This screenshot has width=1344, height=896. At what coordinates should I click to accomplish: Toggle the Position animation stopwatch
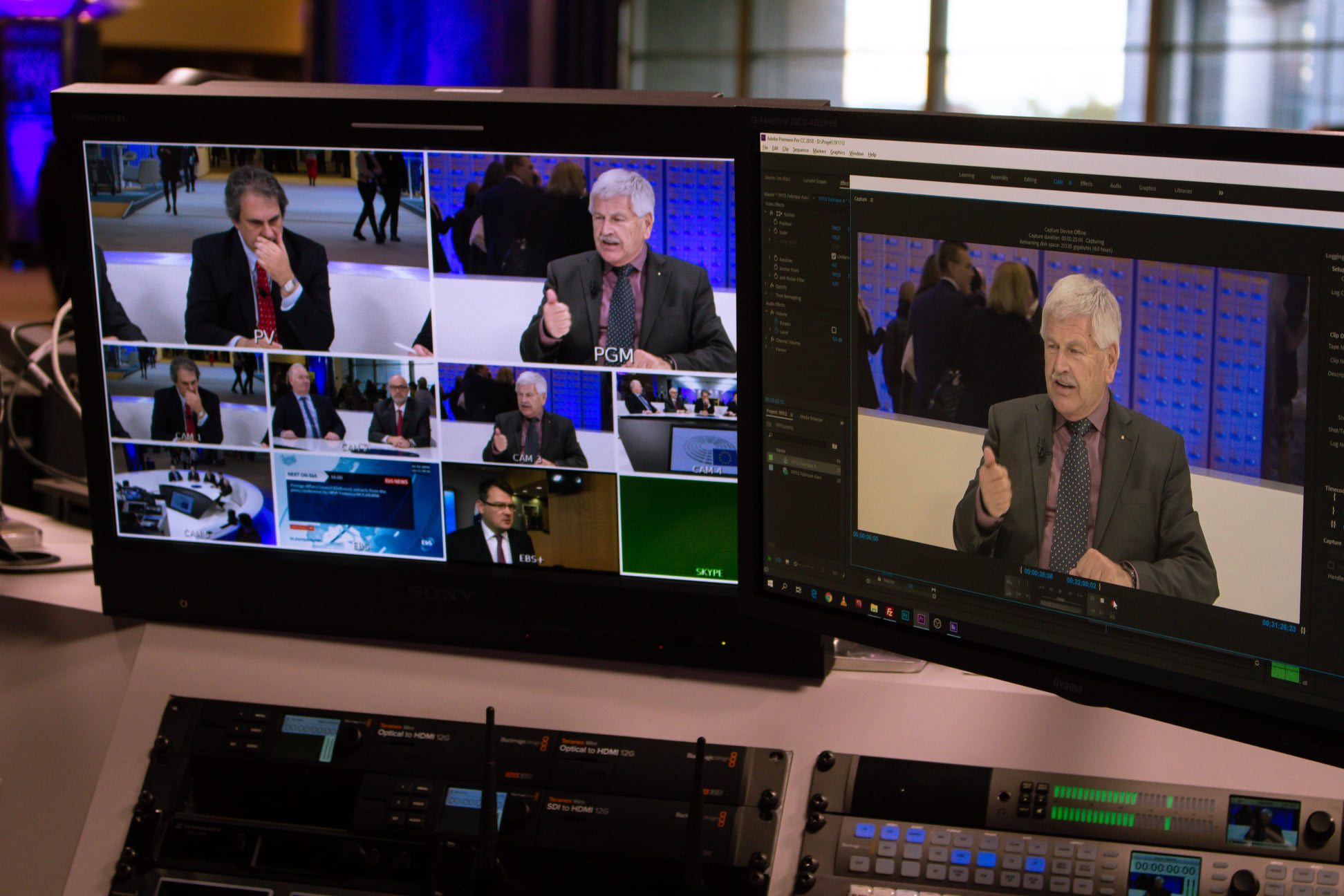point(776,222)
